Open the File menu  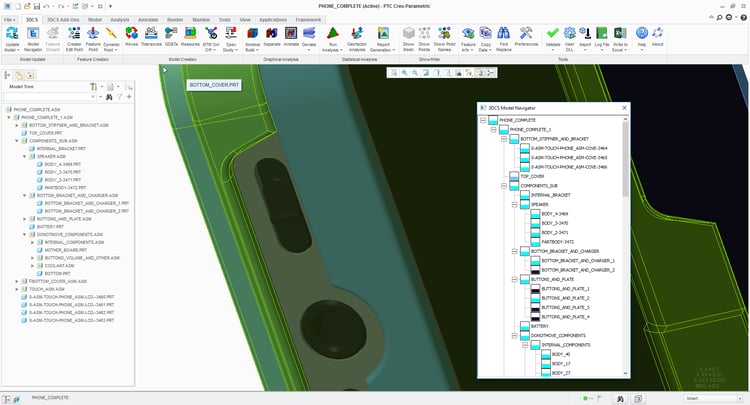pos(9,20)
